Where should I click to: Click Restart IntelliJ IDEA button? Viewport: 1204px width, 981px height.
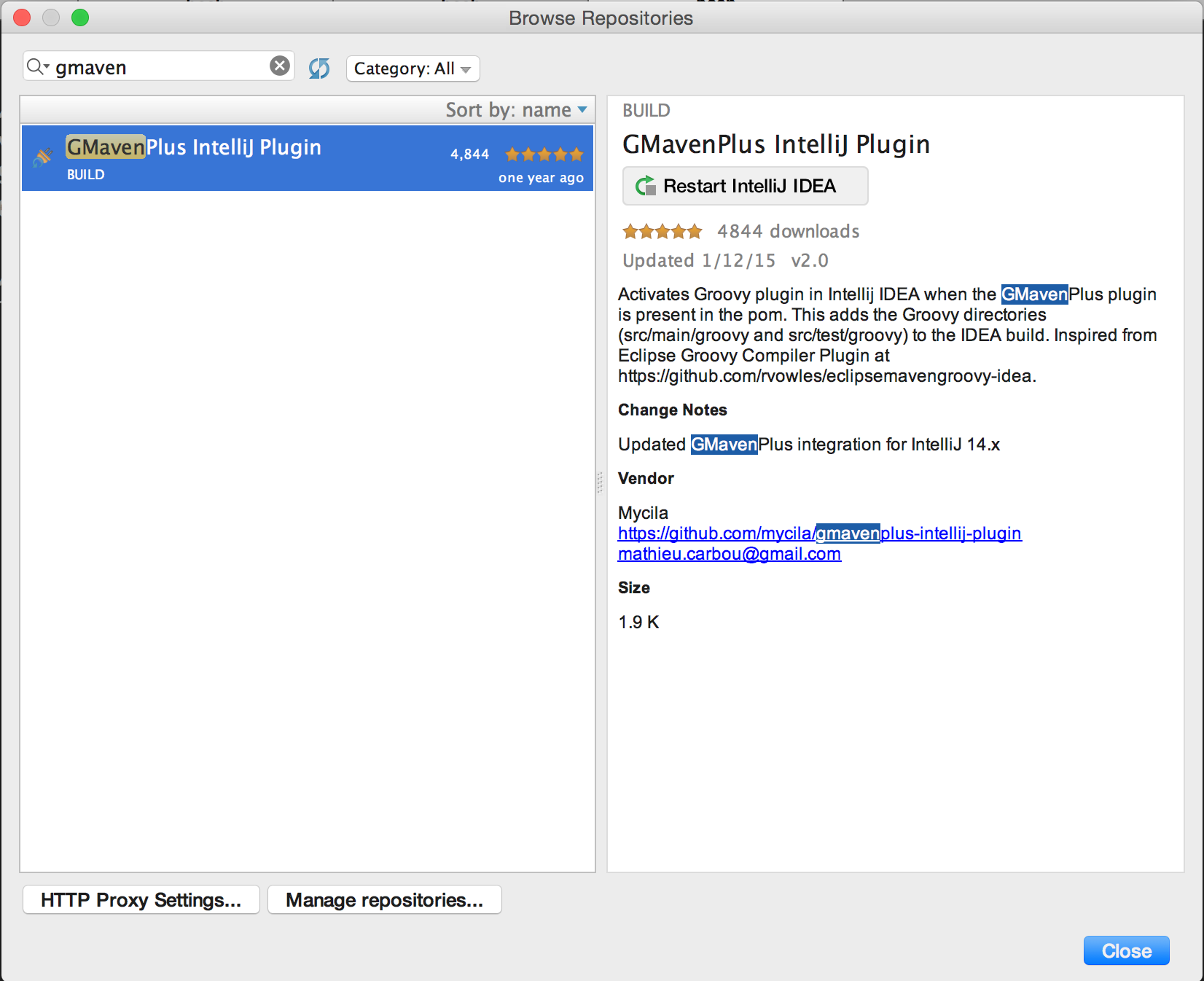click(x=745, y=186)
